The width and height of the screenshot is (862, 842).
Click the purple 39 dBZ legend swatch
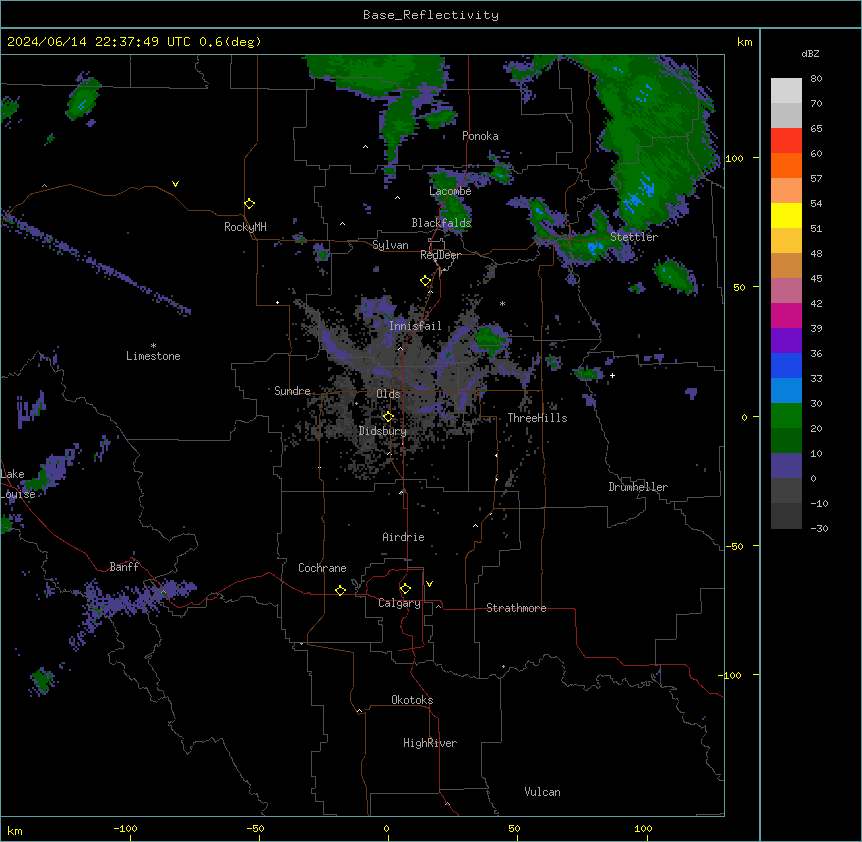click(x=786, y=341)
